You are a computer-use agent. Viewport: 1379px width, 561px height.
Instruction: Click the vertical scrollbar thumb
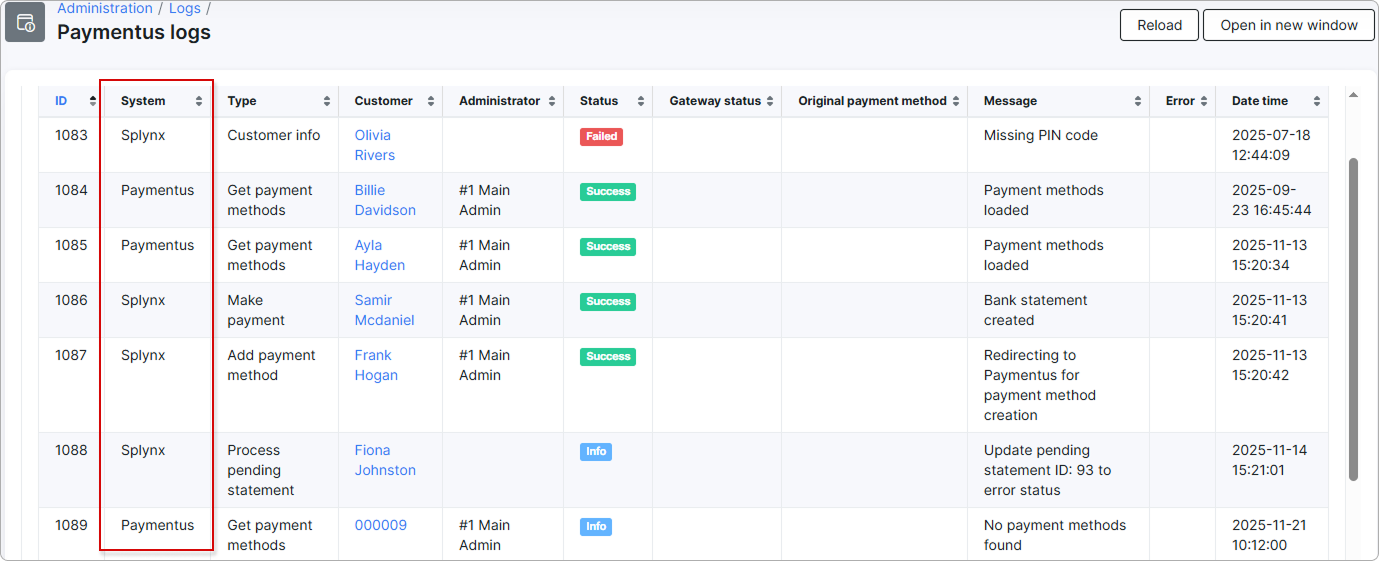pos(1353,318)
